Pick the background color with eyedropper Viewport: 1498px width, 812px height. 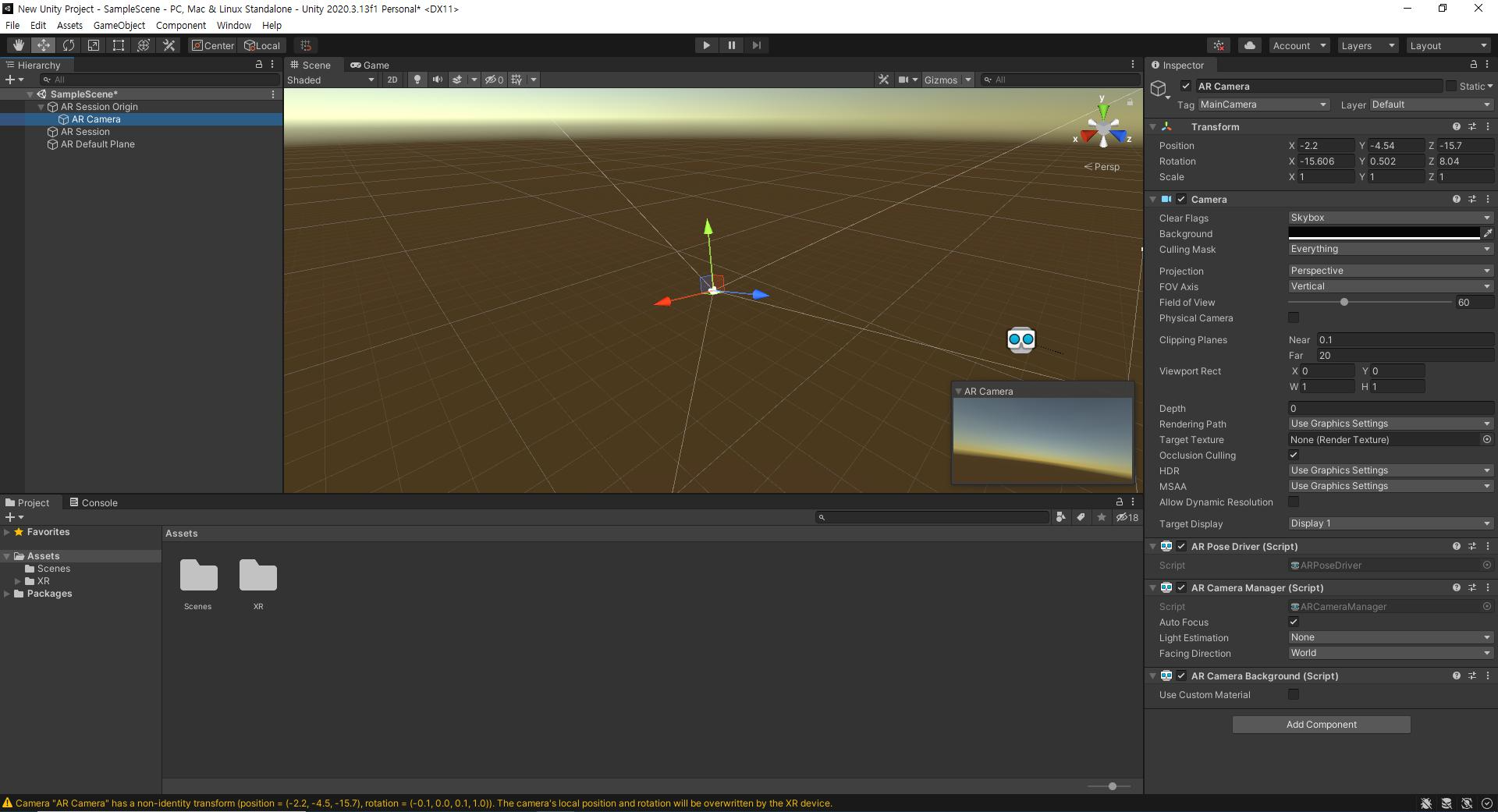(x=1487, y=233)
